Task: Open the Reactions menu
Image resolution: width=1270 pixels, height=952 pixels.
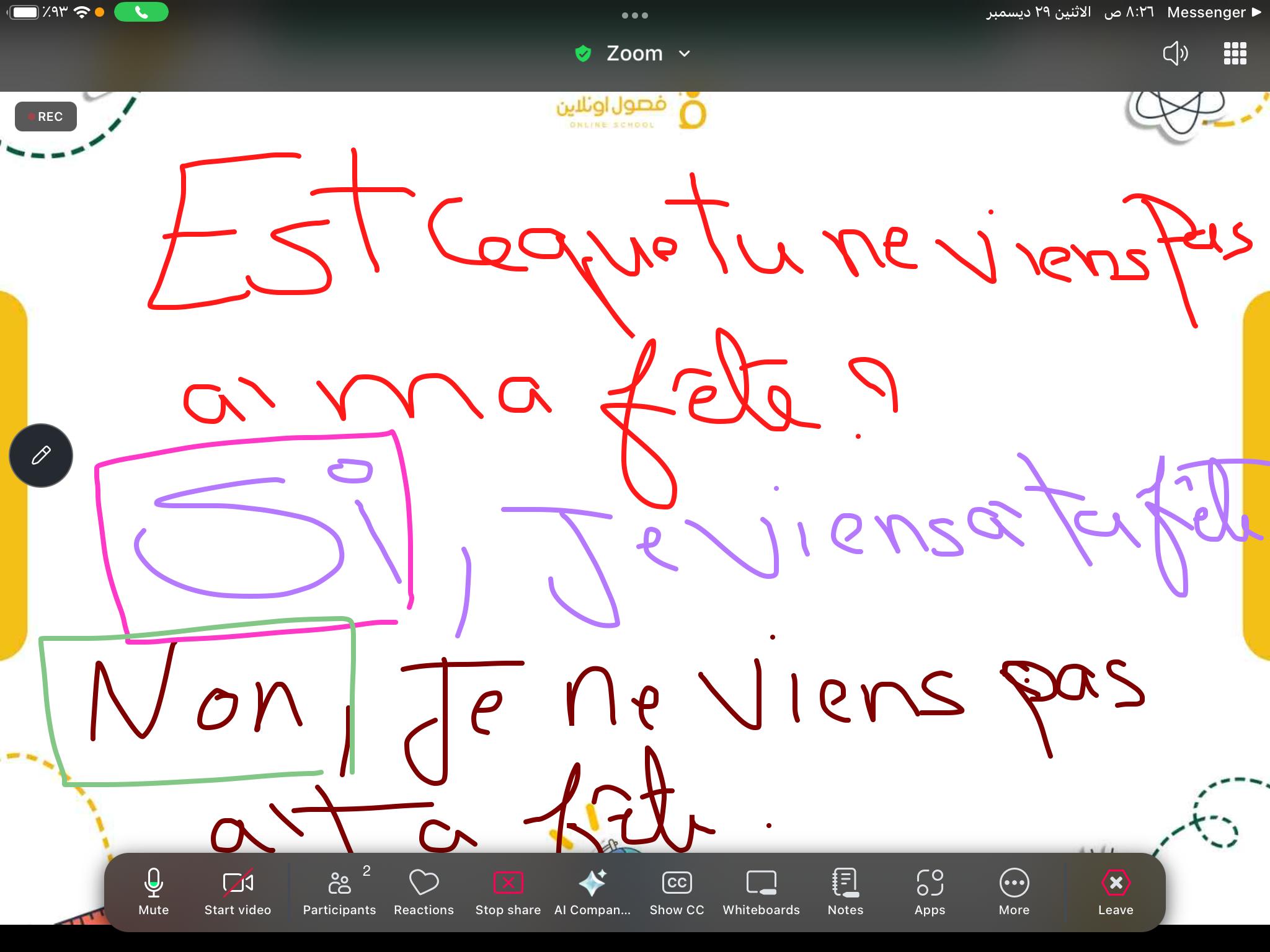Action: pos(424,891)
